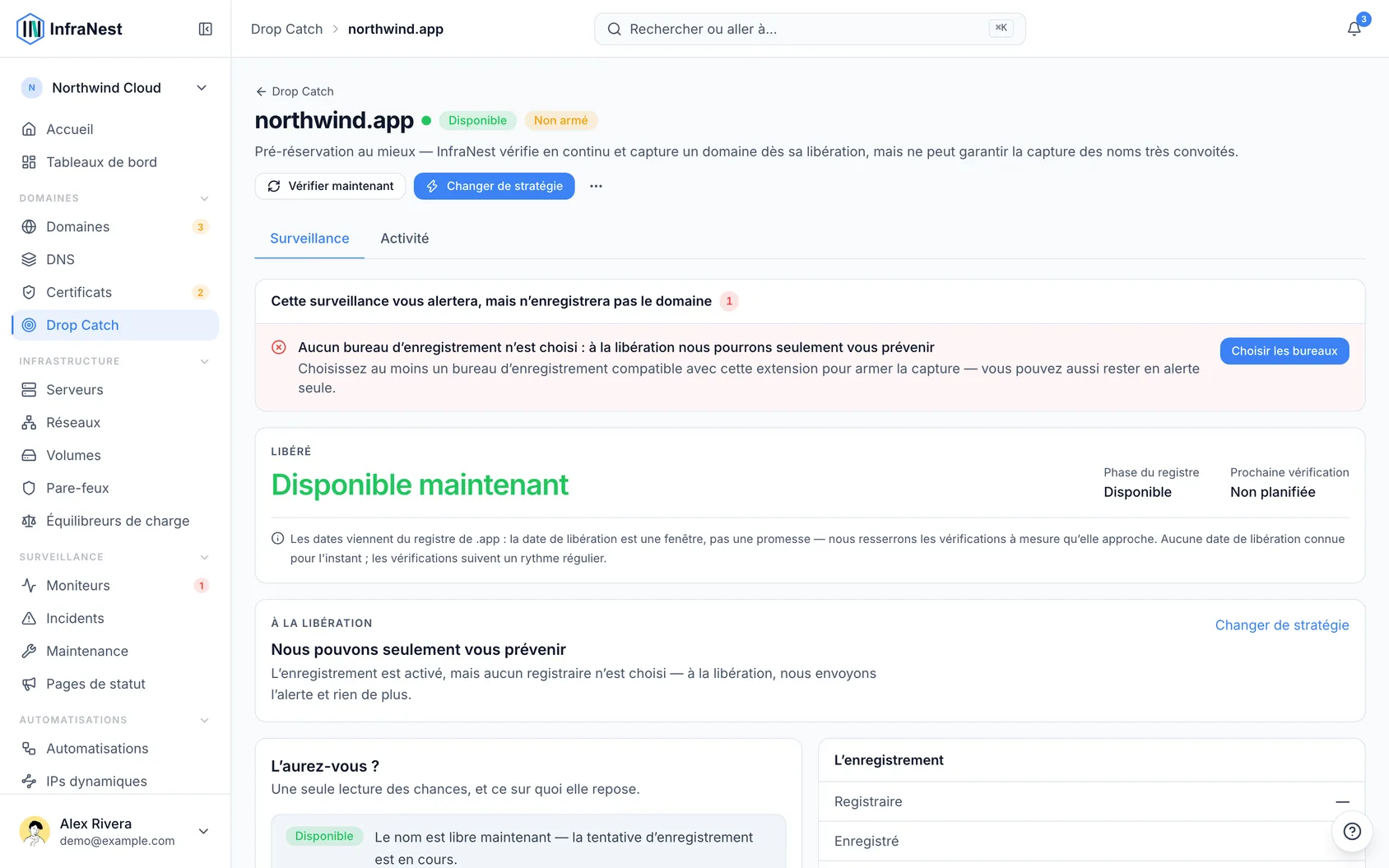Open the DNS layers icon

tap(29, 259)
